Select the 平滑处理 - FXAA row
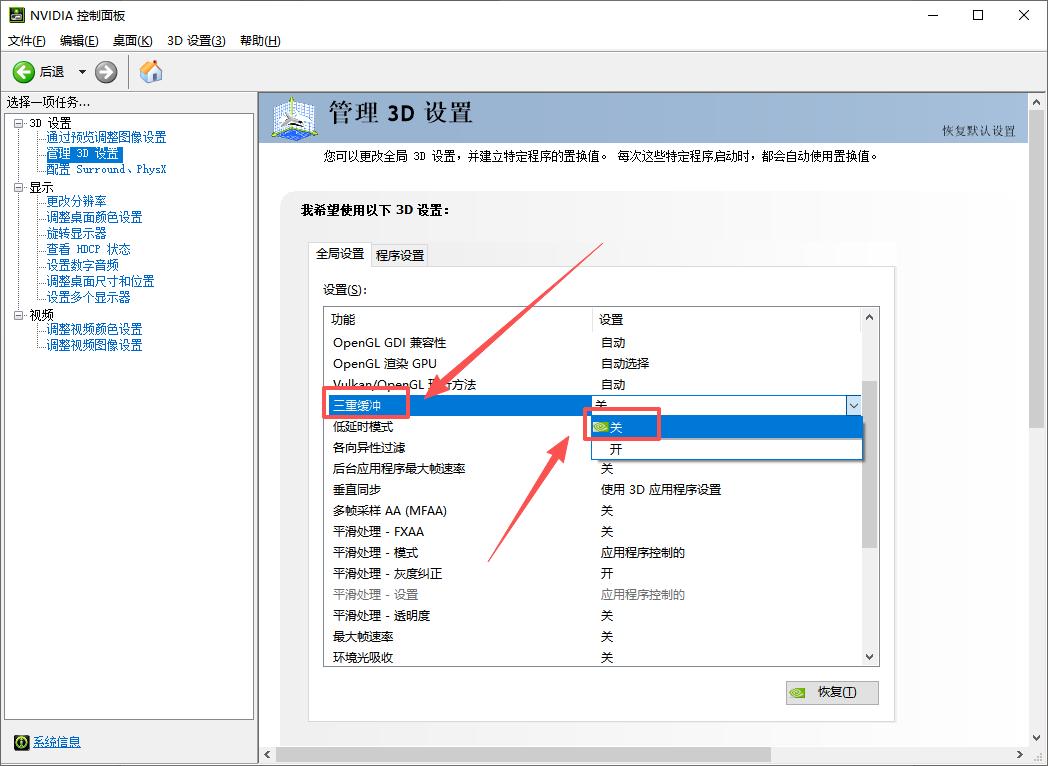The width and height of the screenshot is (1048, 766). coord(593,531)
